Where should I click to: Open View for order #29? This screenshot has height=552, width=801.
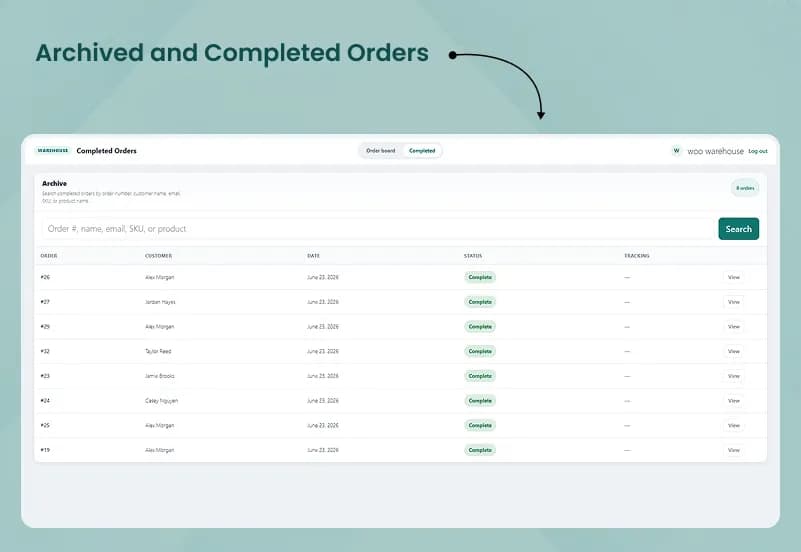point(734,326)
